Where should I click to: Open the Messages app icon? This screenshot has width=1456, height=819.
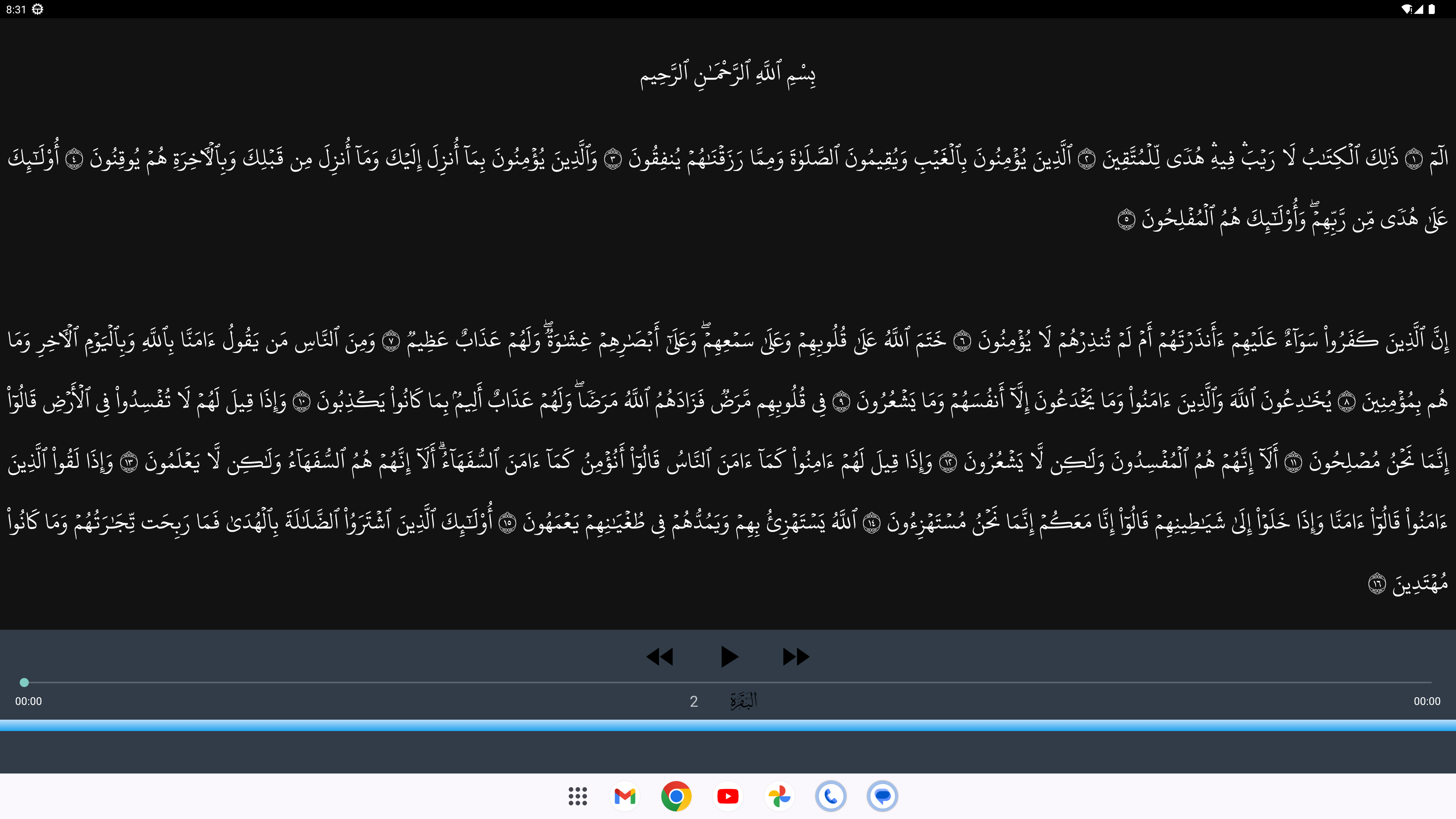(882, 796)
